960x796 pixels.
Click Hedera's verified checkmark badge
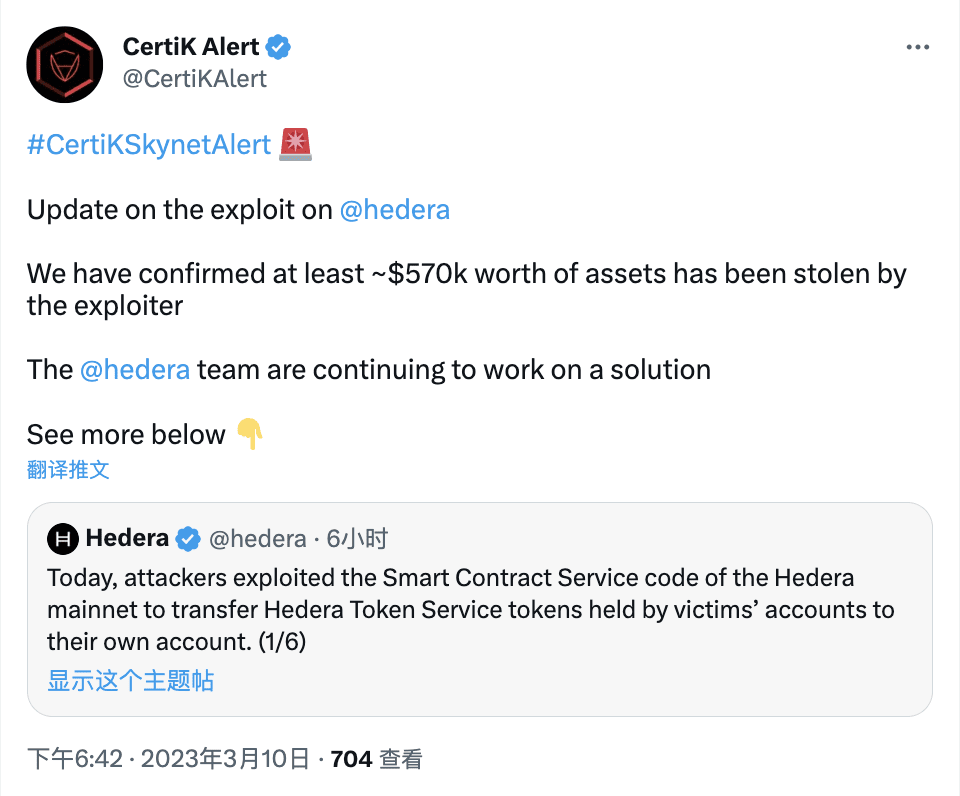188,539
